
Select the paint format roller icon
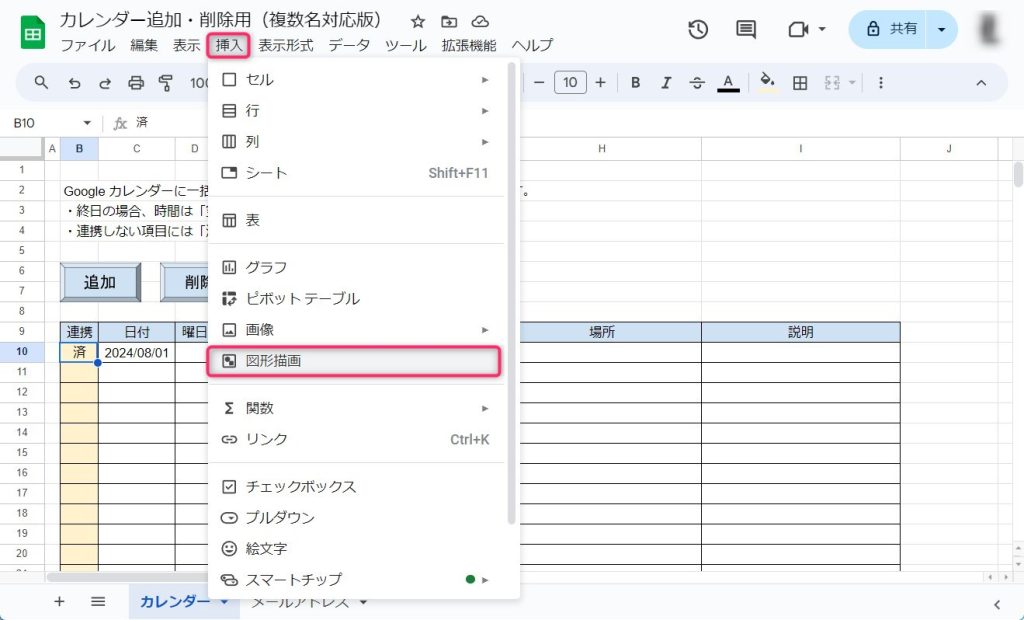tap(166, 83)
